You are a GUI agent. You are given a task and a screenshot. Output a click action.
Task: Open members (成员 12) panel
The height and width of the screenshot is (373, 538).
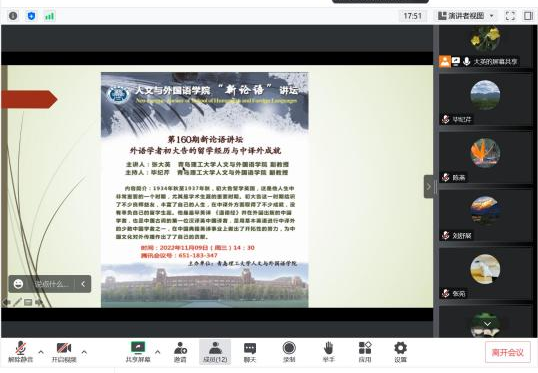[215, 352]
